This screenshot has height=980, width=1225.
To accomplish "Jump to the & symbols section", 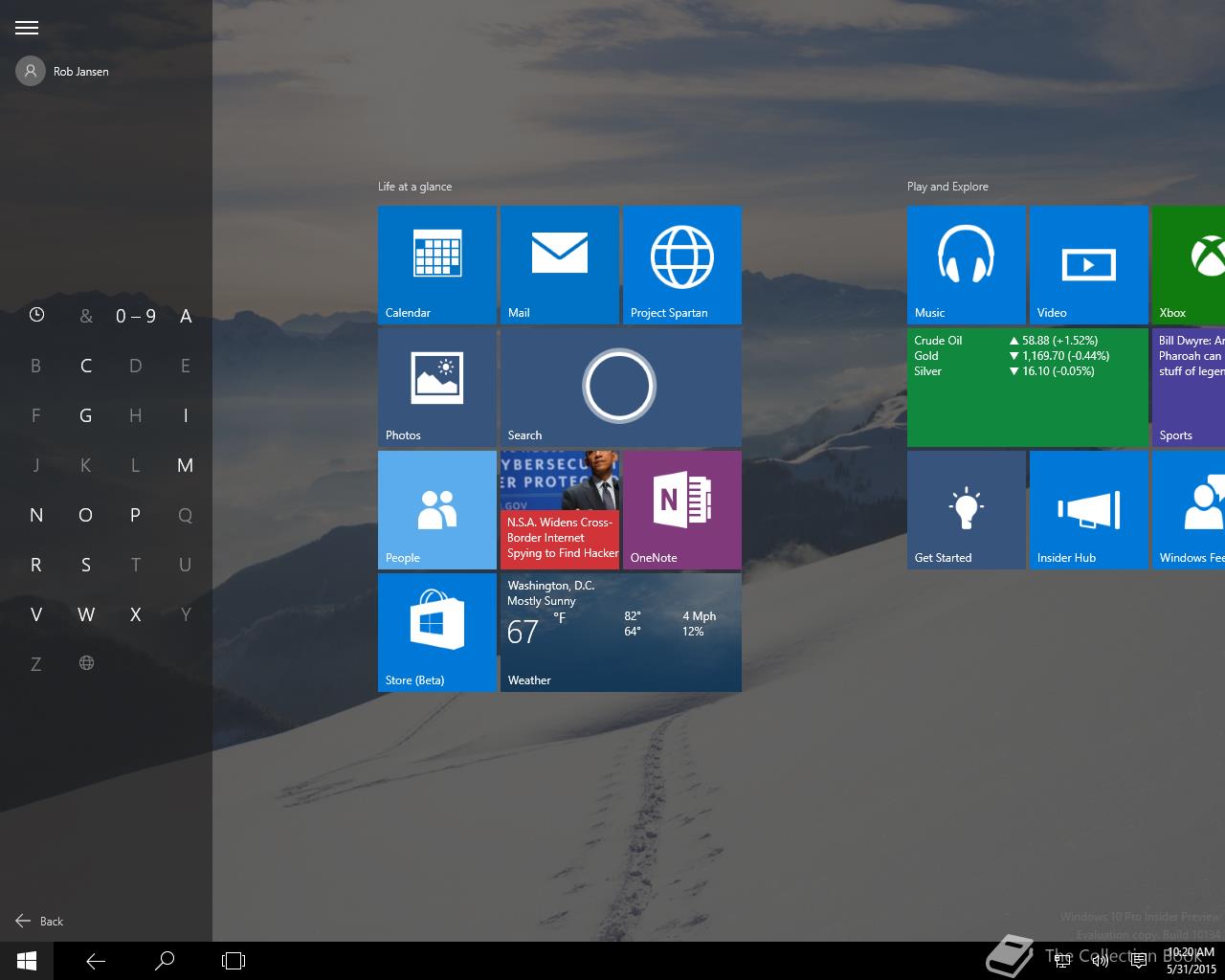I will pos(86,316).
